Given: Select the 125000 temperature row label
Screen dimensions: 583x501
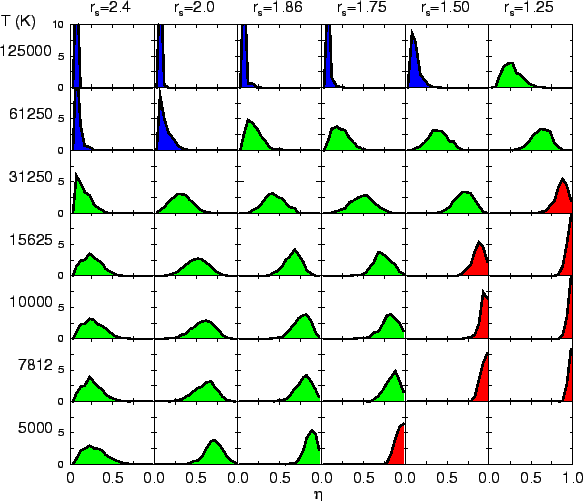Looking at the screenshot, I should click(x=26, y=51).
